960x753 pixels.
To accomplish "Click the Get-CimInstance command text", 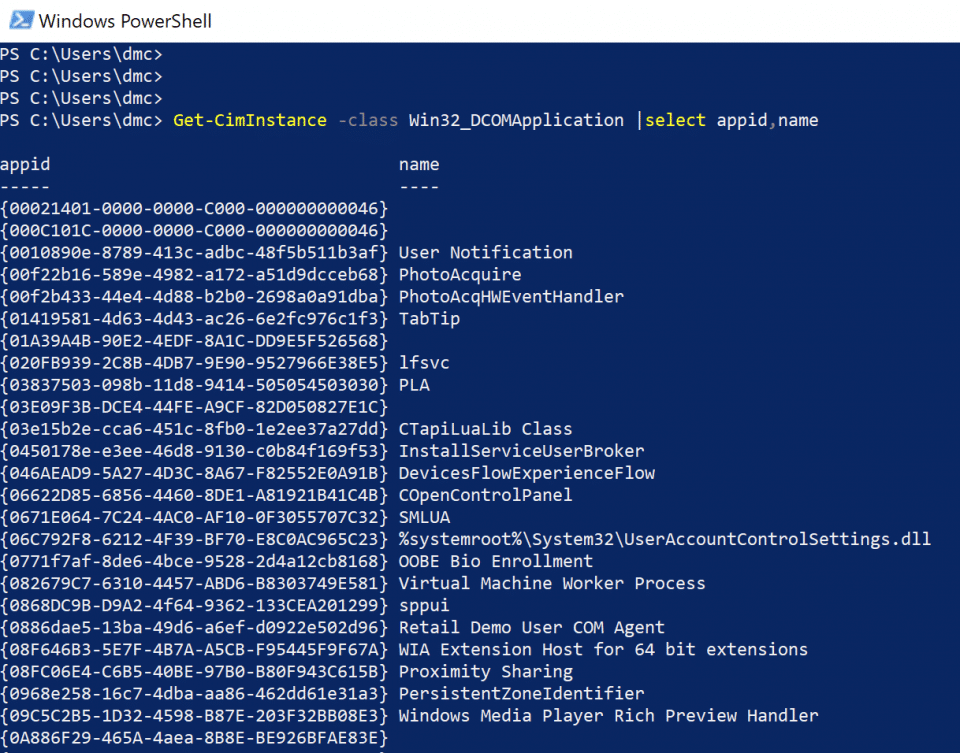I will pyautogui.click(x=250, y=120).
